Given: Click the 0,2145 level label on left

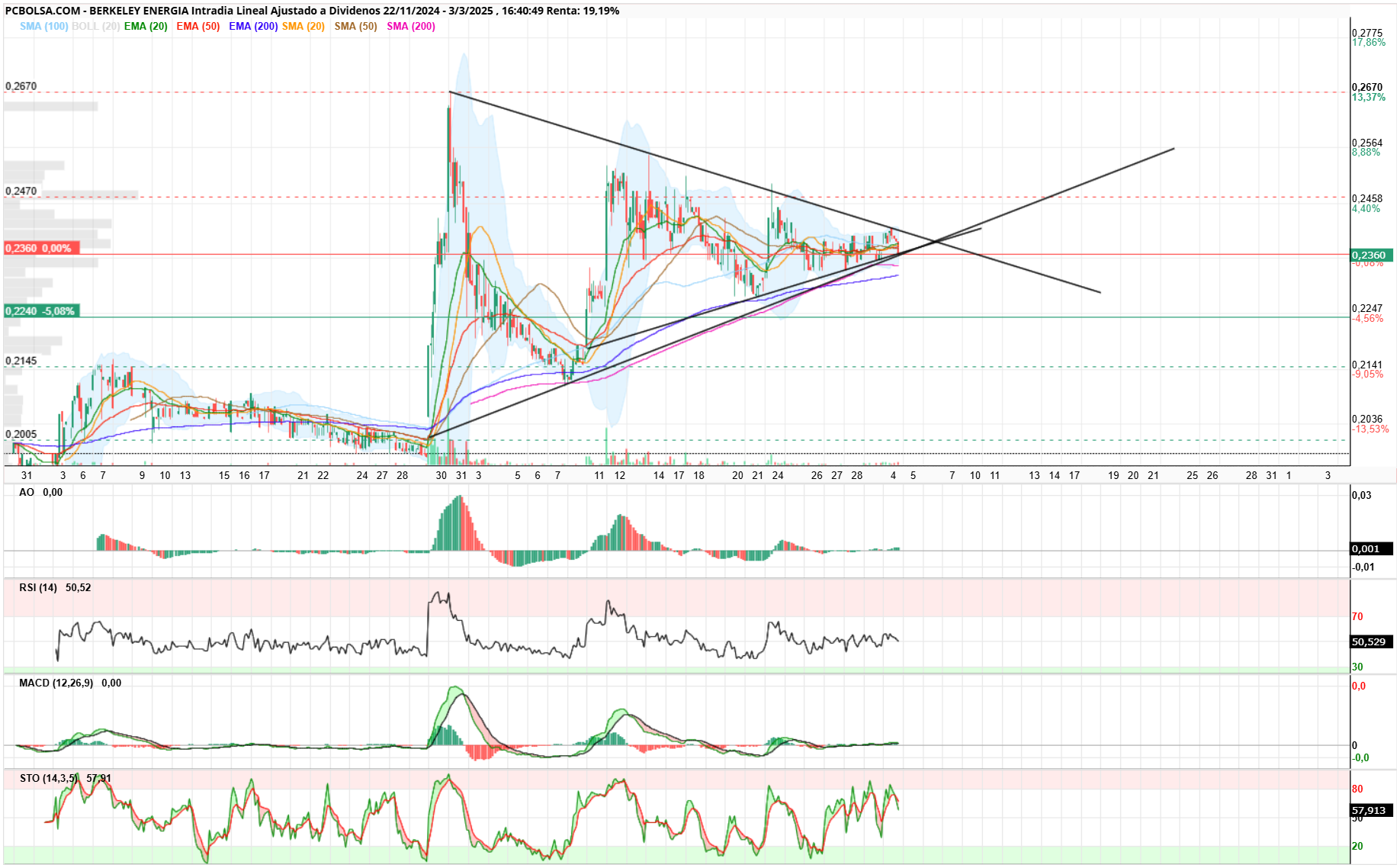Looking at the screenshot, I should point(21,361).
